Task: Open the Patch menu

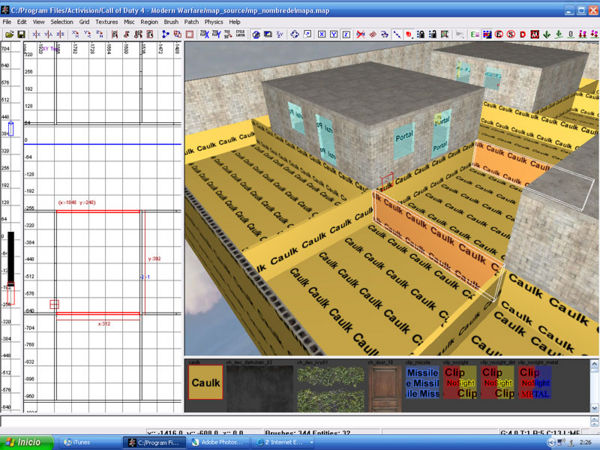Action: coord(191,22)
